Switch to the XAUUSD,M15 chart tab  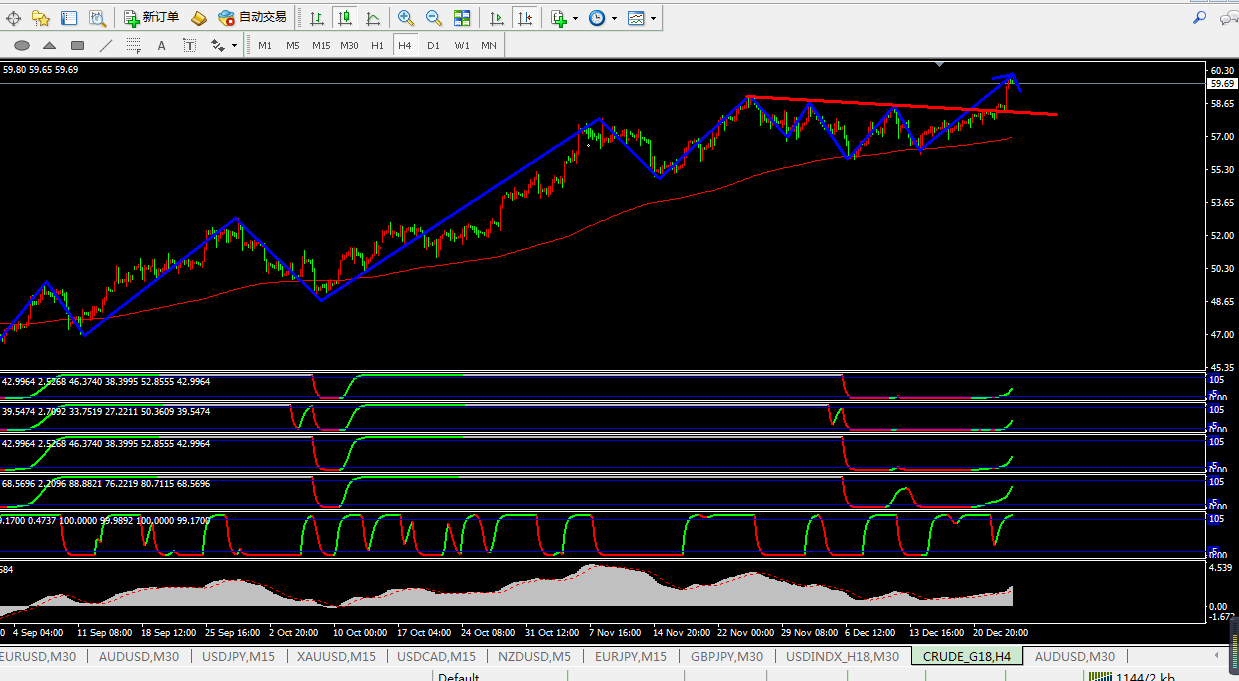point(336,656)
